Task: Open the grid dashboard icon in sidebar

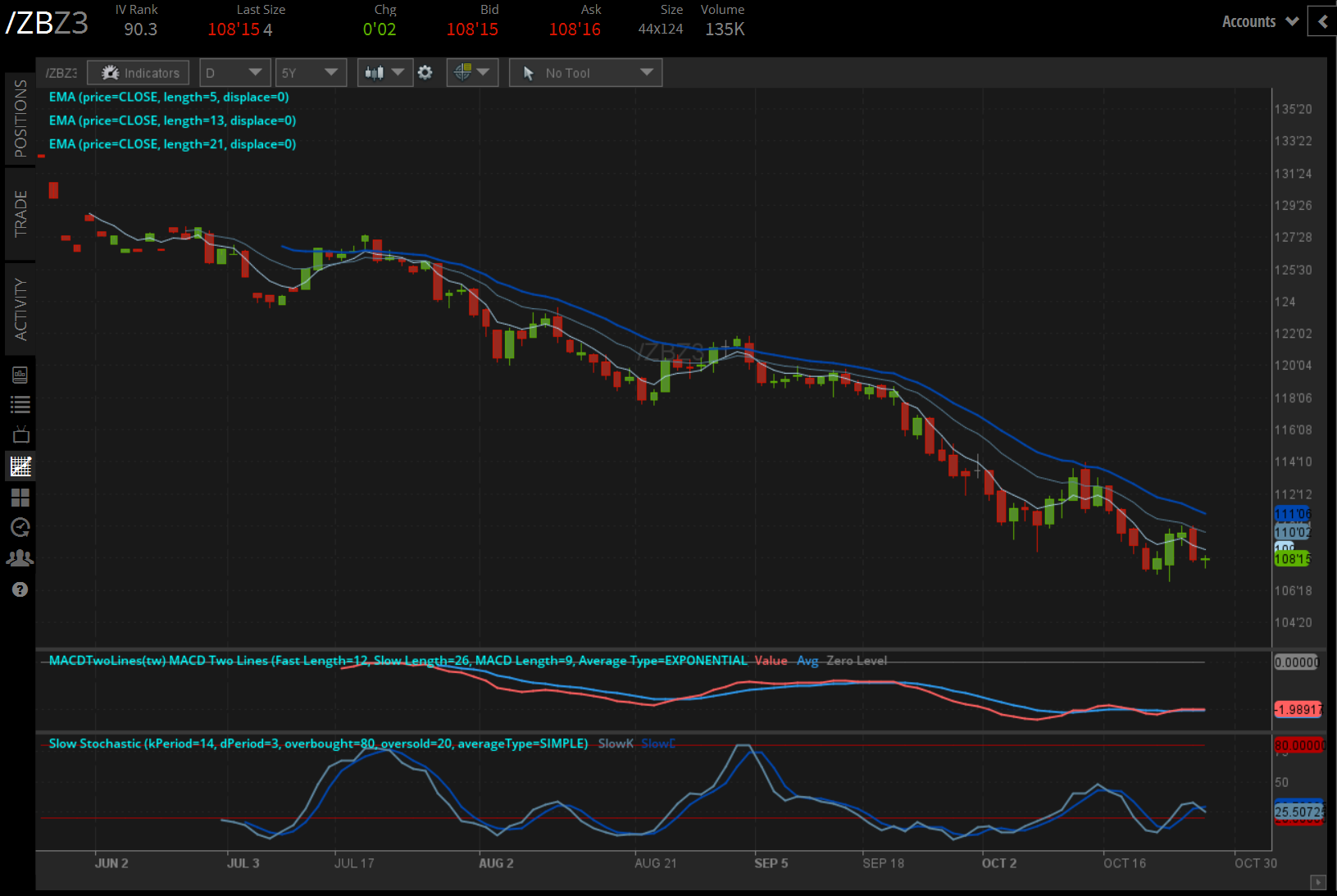Action: (x=20, y=498)
